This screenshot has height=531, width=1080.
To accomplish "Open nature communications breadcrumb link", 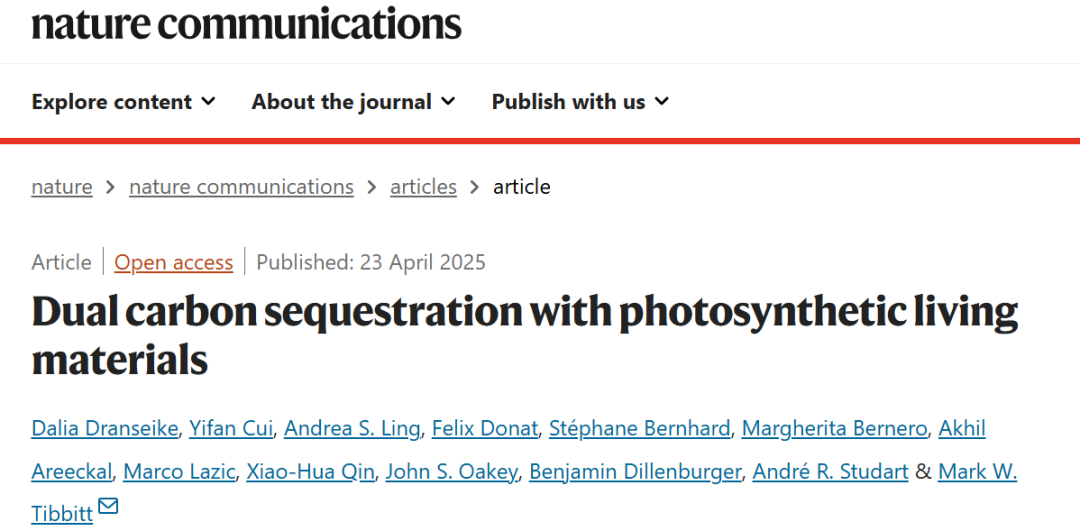I will point(241,187).
